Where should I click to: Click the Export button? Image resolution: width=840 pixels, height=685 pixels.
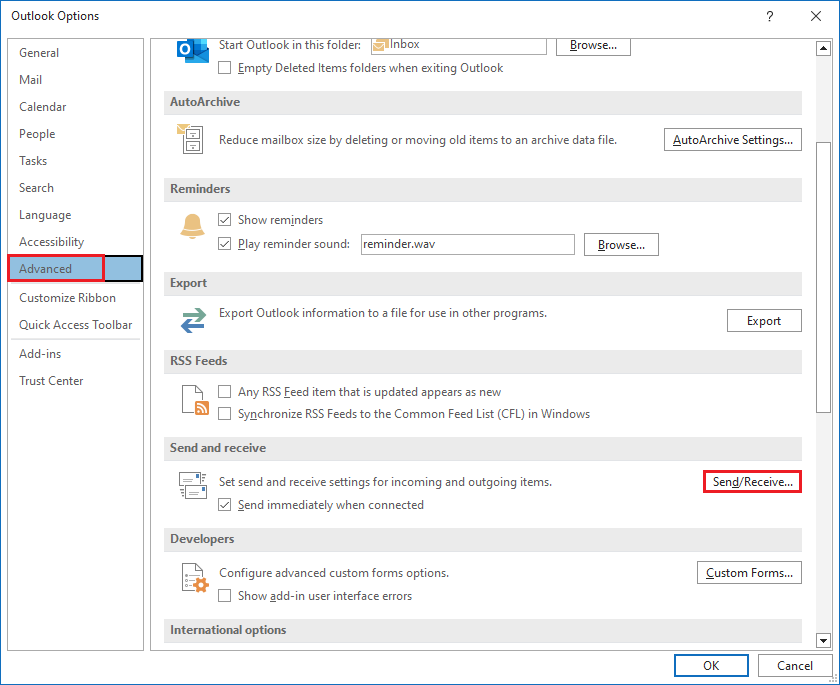(764, 320)
